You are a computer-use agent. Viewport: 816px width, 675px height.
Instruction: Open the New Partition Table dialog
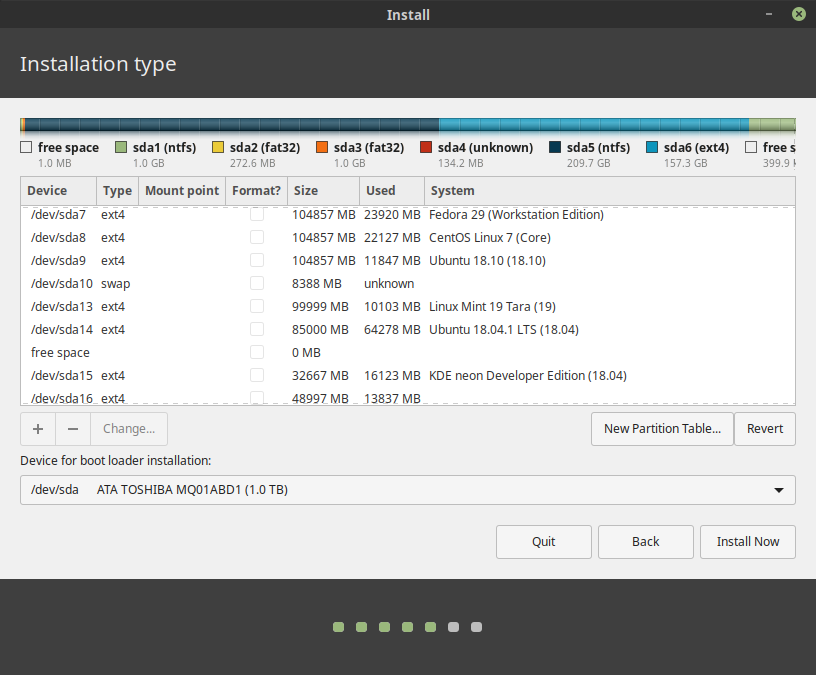click(661, 428)
